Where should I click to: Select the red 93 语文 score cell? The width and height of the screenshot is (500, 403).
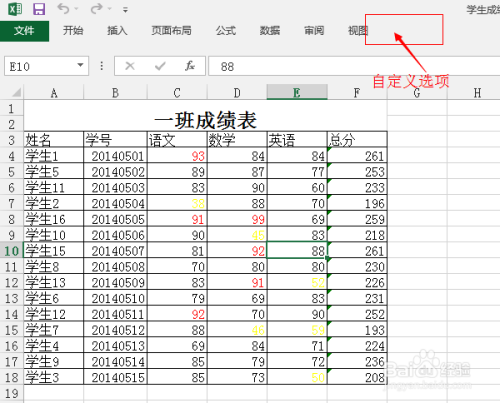tap(177, 156)
